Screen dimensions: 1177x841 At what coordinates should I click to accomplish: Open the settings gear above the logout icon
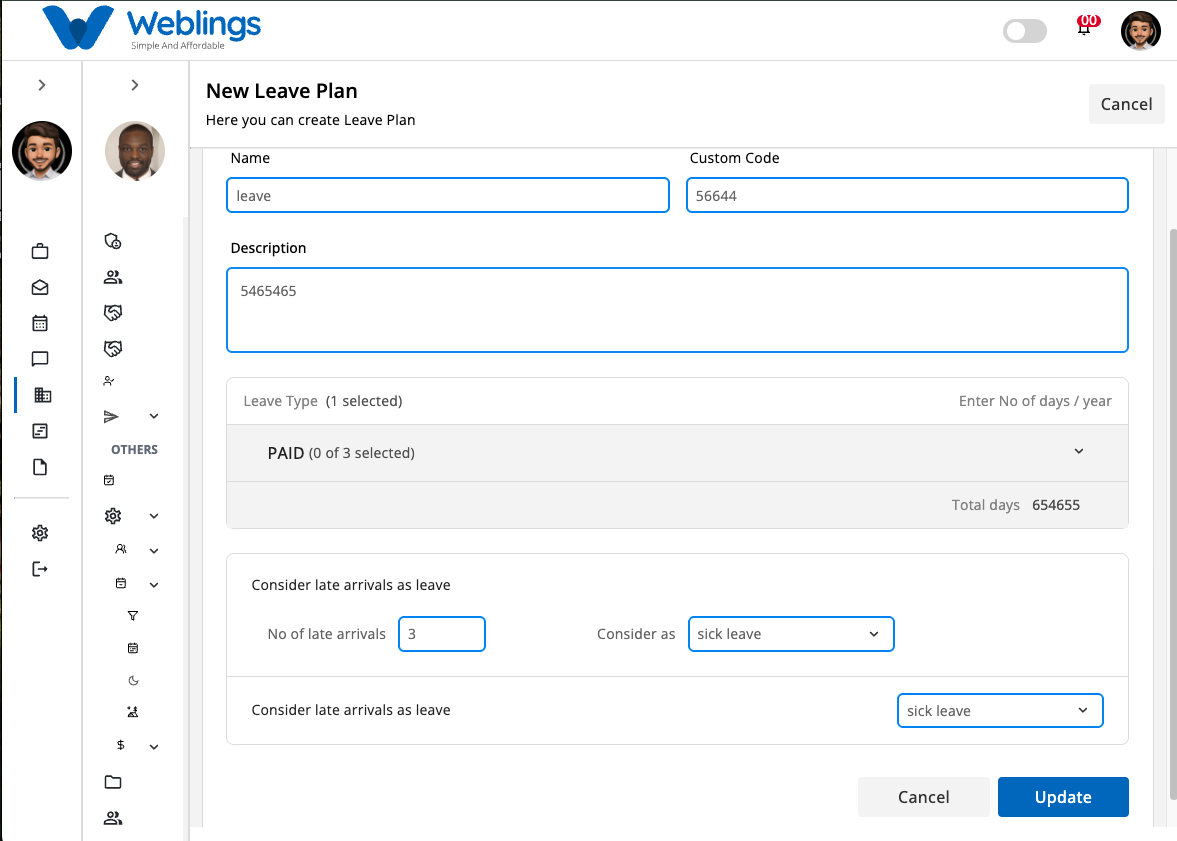click(x=40, y=533)
